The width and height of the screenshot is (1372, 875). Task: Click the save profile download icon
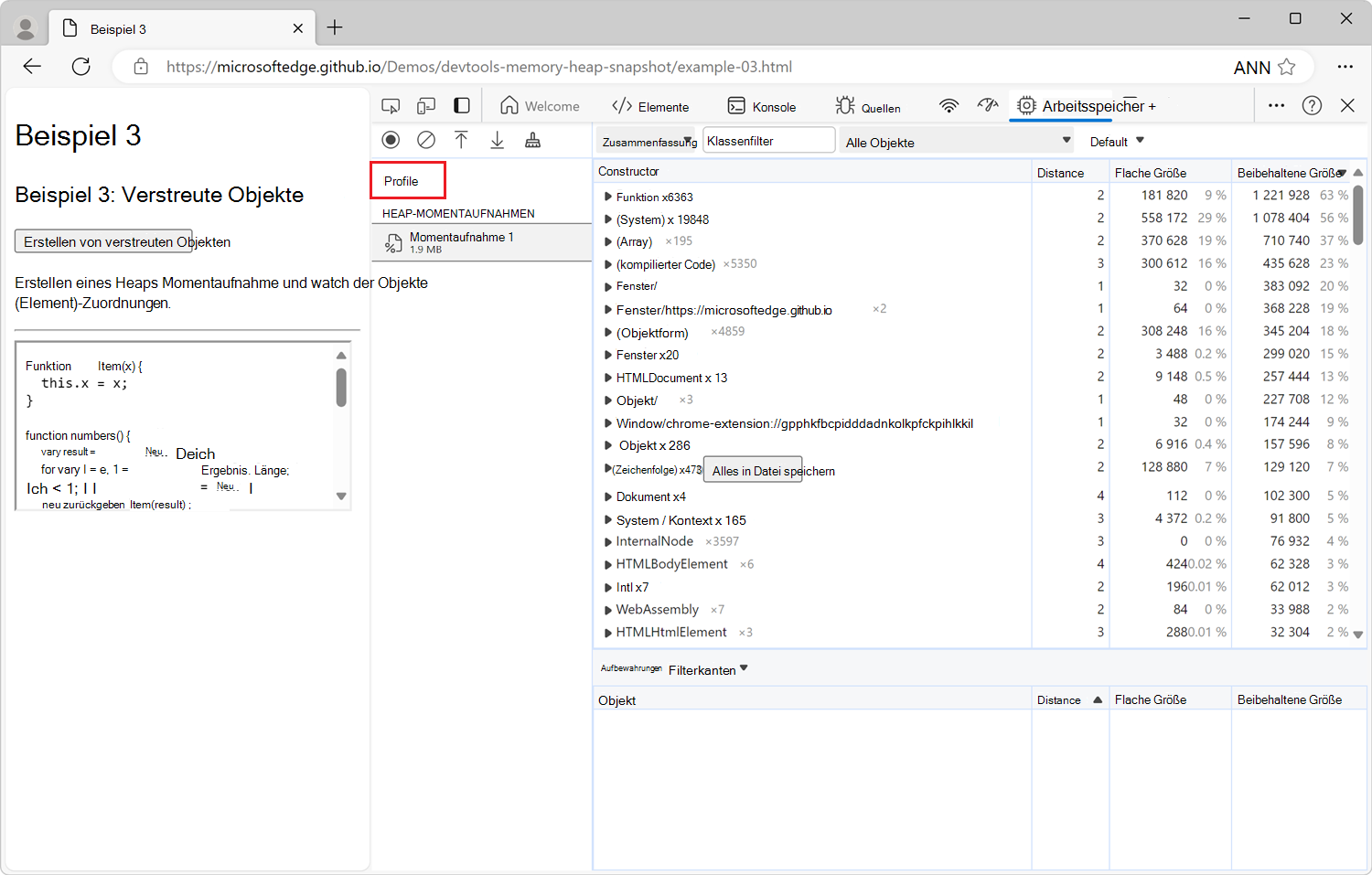(x=497, y=140)
